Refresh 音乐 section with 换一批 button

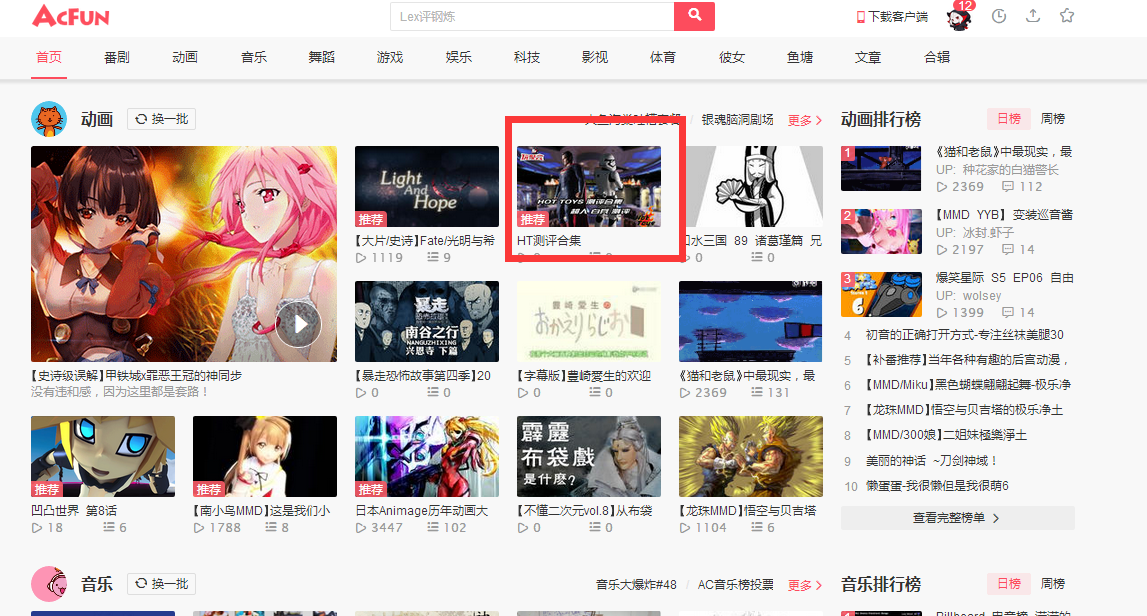162,584
